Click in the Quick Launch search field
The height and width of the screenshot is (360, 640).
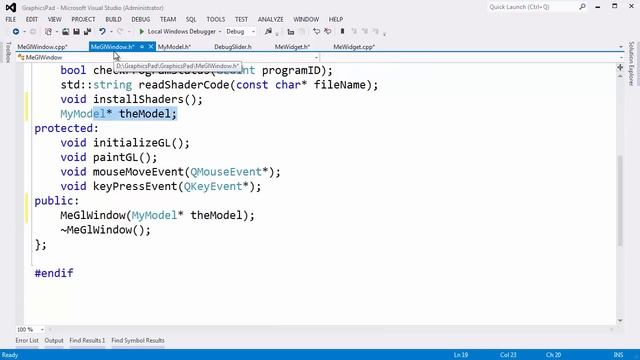[x=532, y=7]
